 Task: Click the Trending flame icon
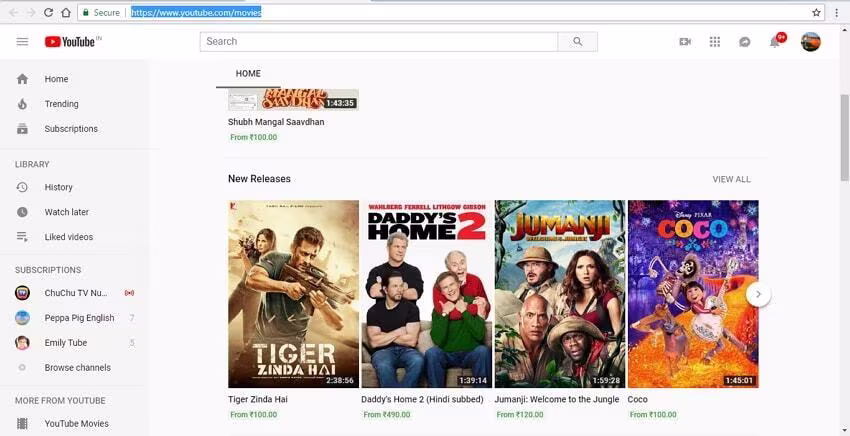[22, 104]
